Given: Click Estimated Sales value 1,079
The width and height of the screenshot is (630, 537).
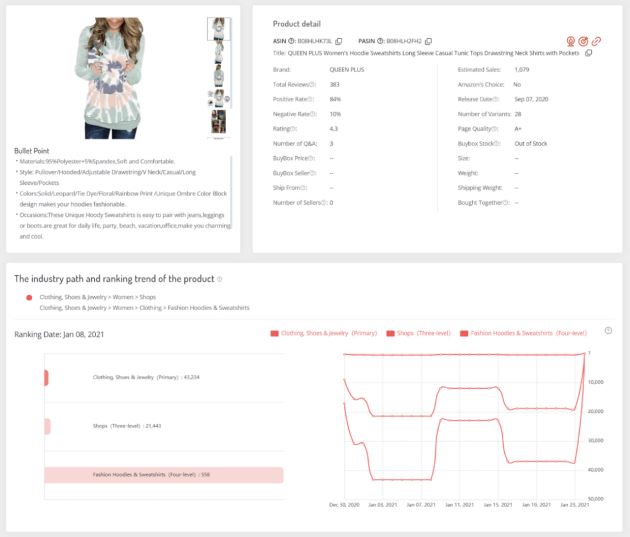Looking at the screenshot, I should (522, 70).
